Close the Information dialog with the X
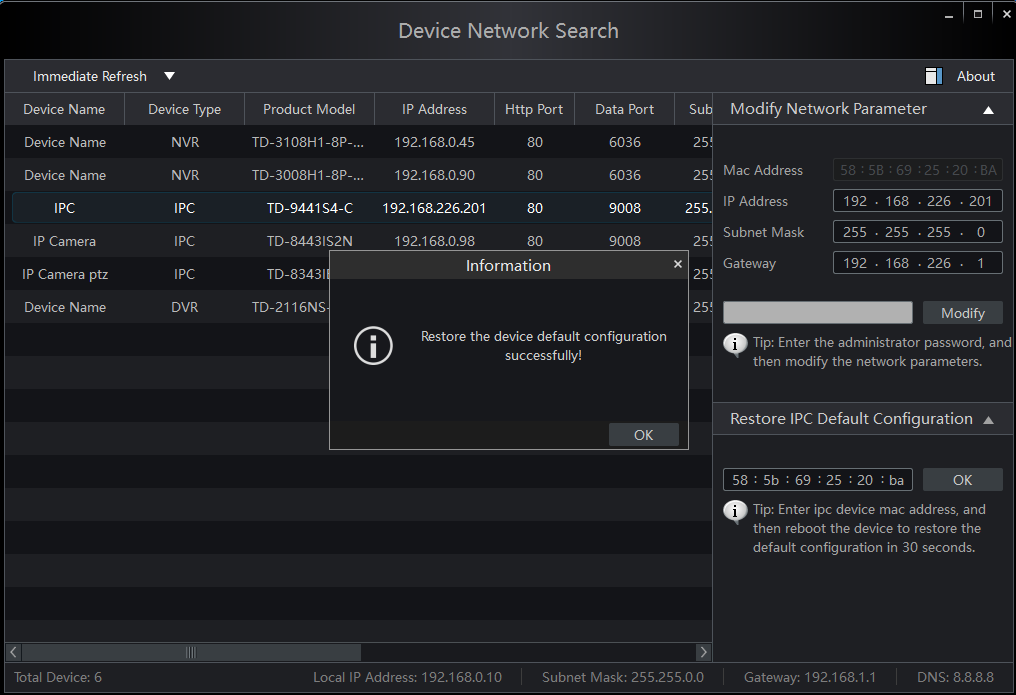 pos(678,264)
